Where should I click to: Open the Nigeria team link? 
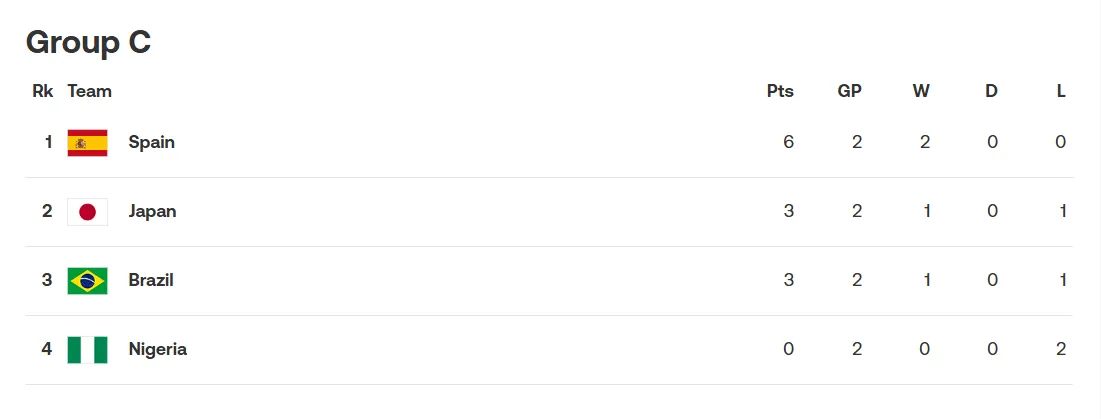click(158, 349)
